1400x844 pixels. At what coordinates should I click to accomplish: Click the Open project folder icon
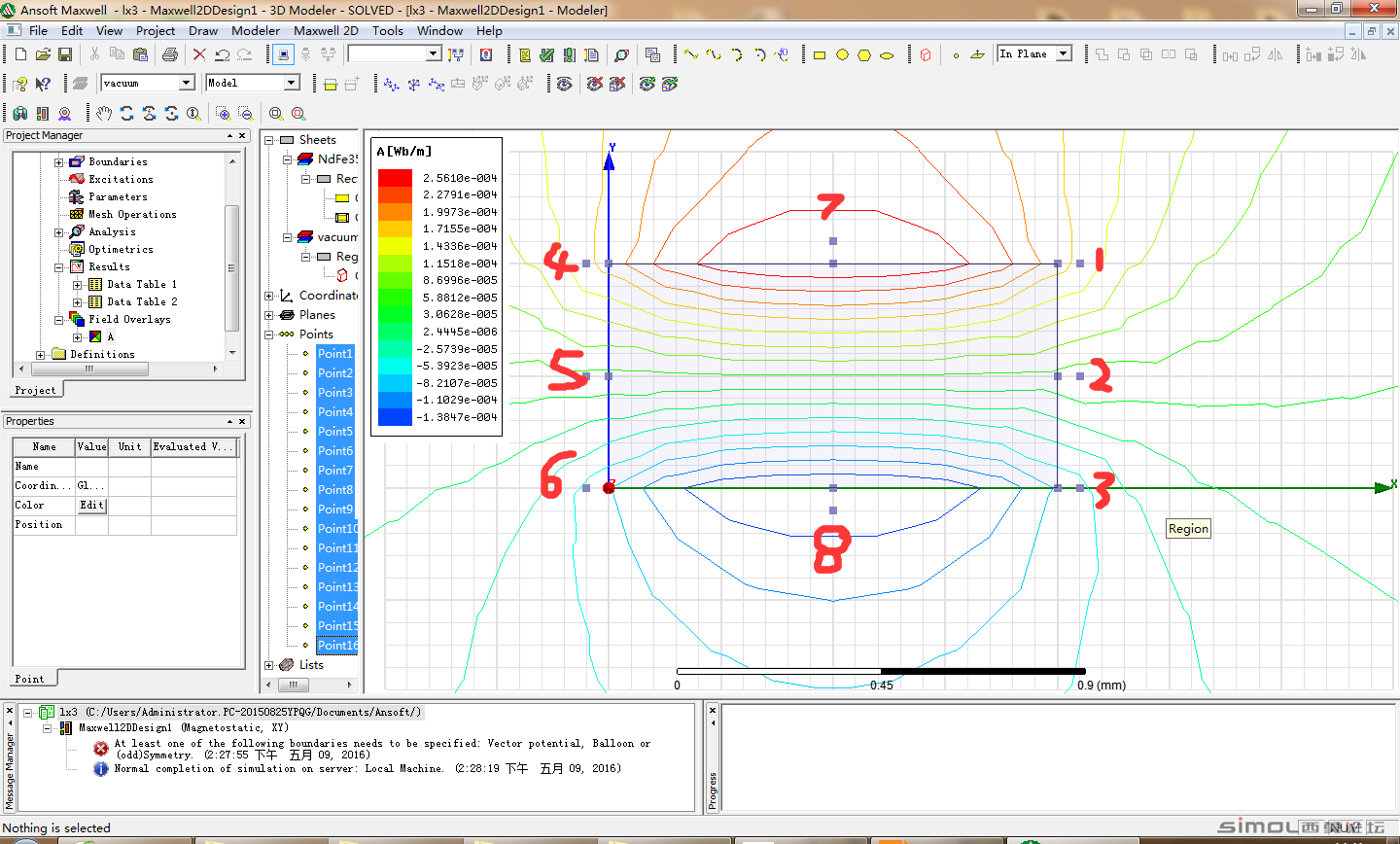(44, 54)
